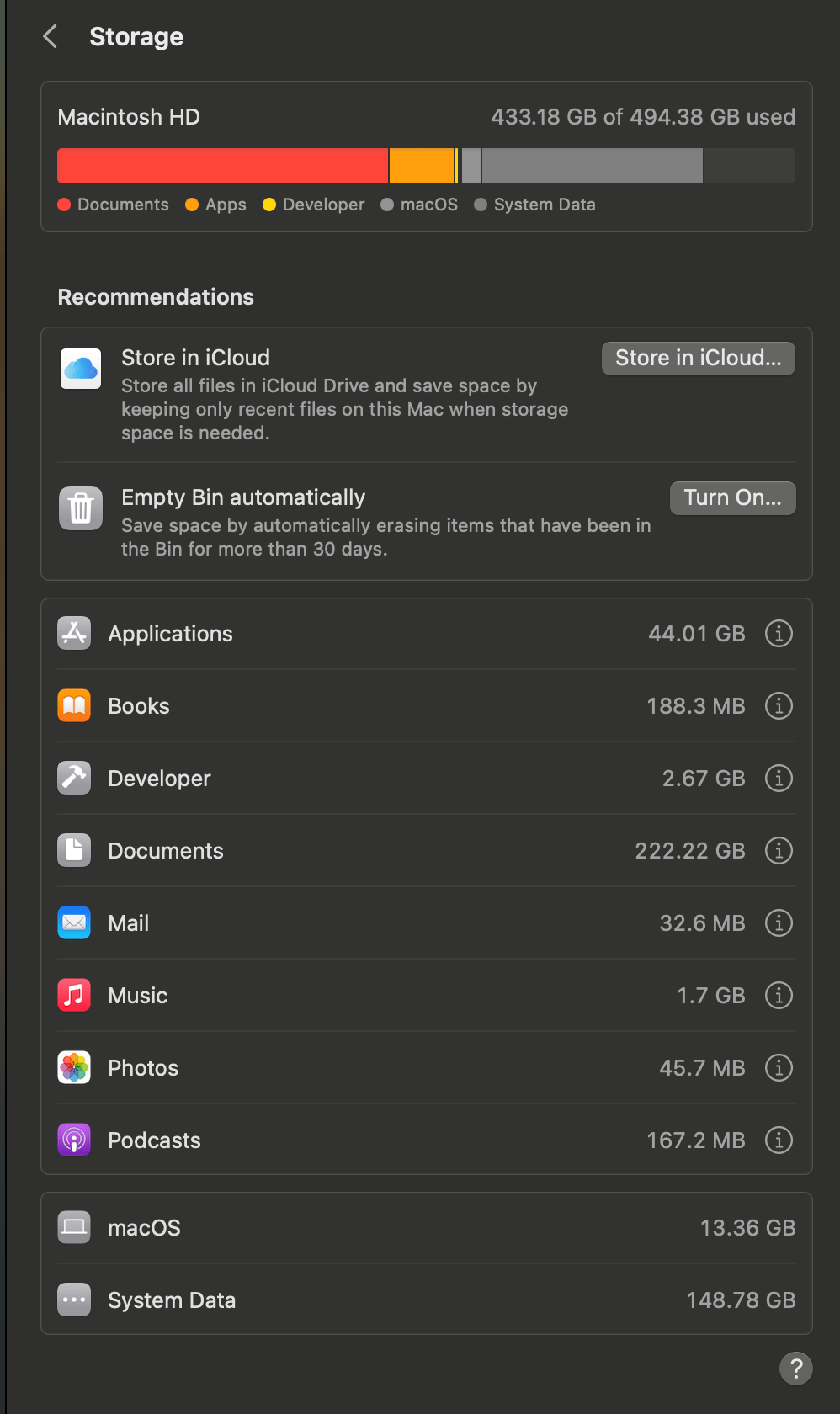The height and width of the screenshot is (1414, 840).
Task: Select the Podcasts icon
Action: (73, 1140)
